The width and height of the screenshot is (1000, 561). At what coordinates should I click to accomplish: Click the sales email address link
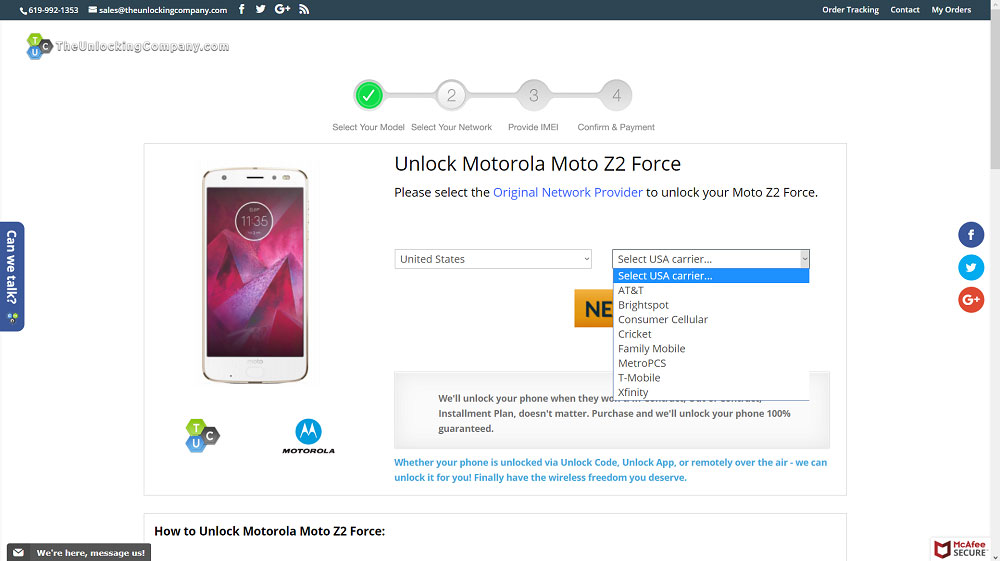[x=158, y=10]
